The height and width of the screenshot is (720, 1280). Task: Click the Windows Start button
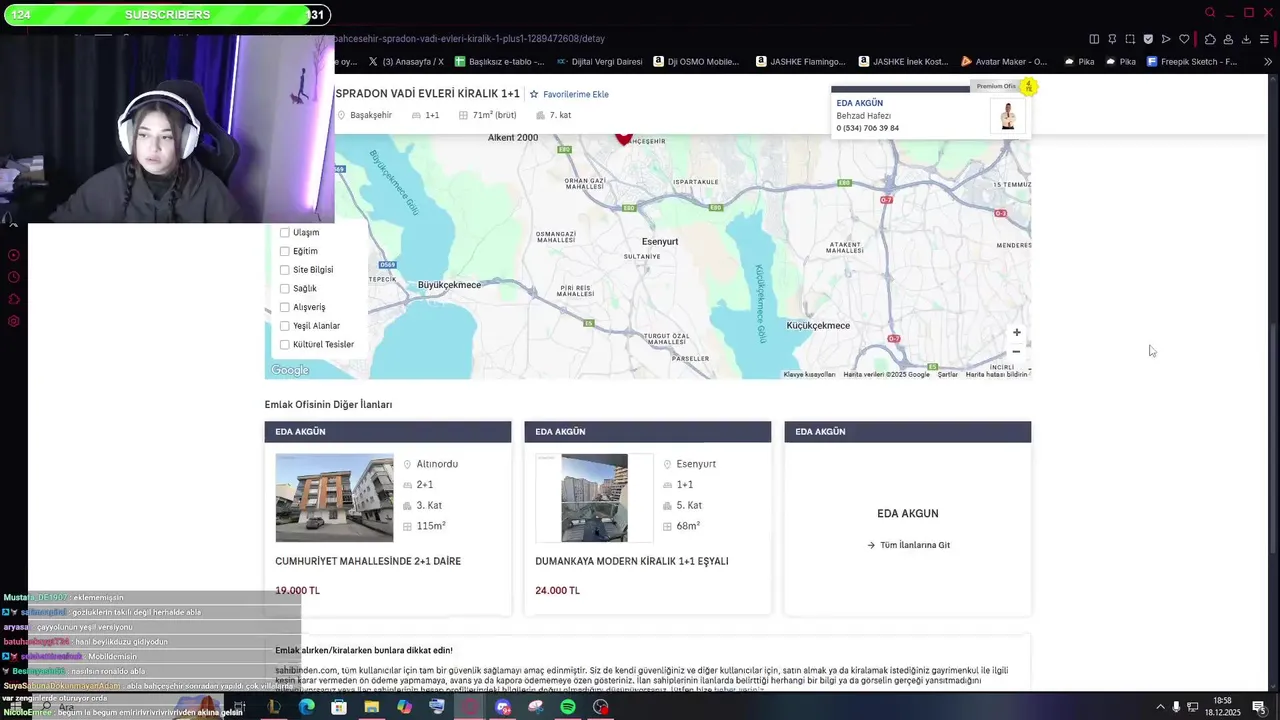click(15, 707)
